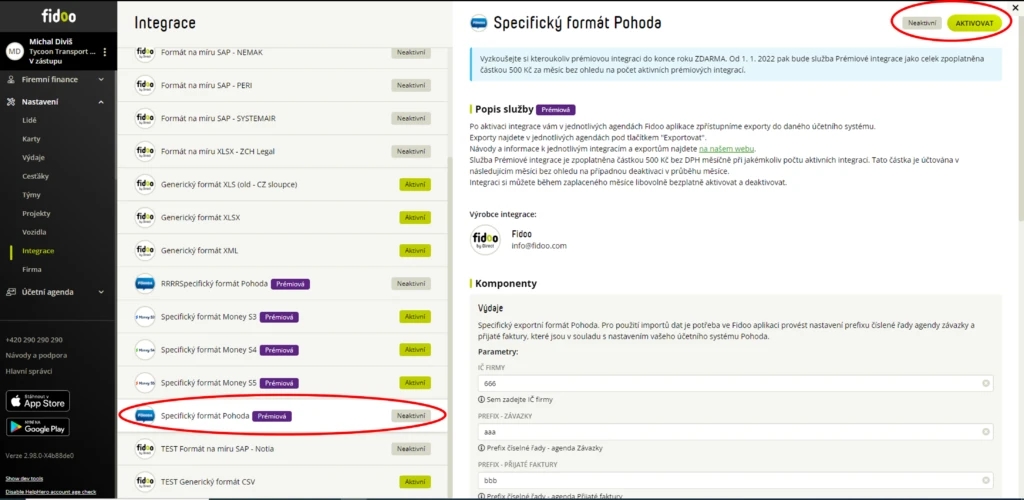Click the ACTIVATE (AKTIVOVAT) button
This screenshot has width=1024, height=500.
click(974, 23)
